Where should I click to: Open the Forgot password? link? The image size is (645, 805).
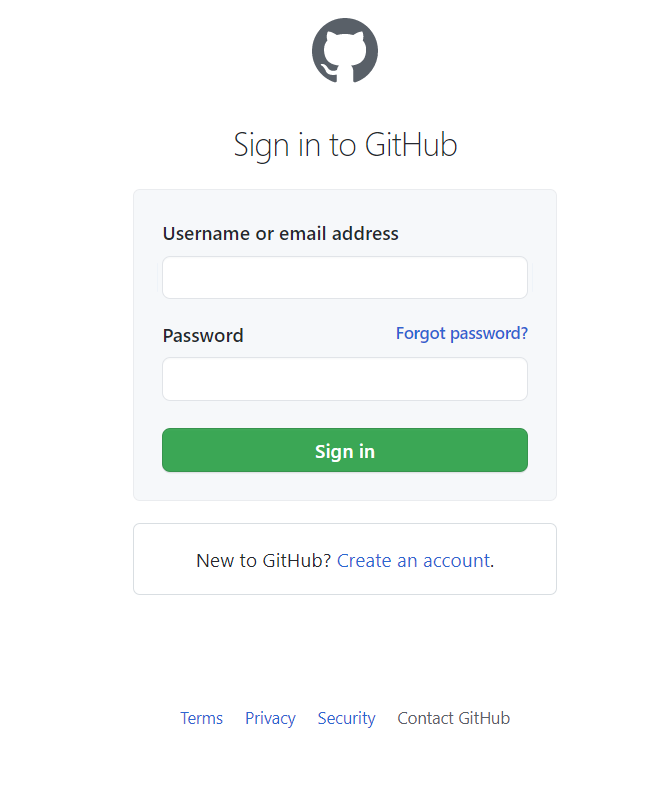pos(462,334)
